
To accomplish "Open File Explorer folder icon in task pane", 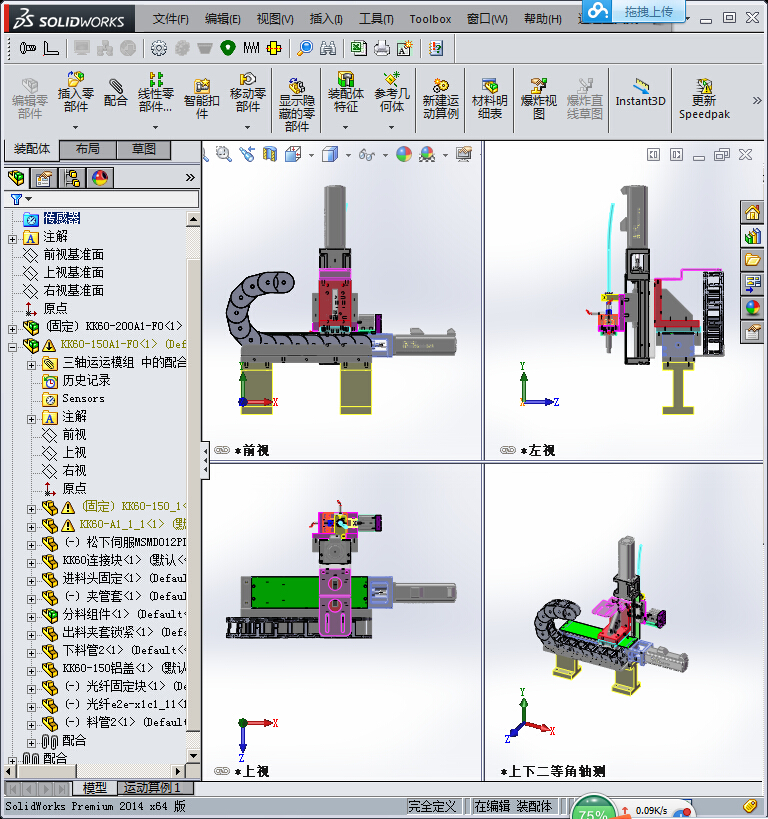I will pyautogui.click(x=752, y=260).
